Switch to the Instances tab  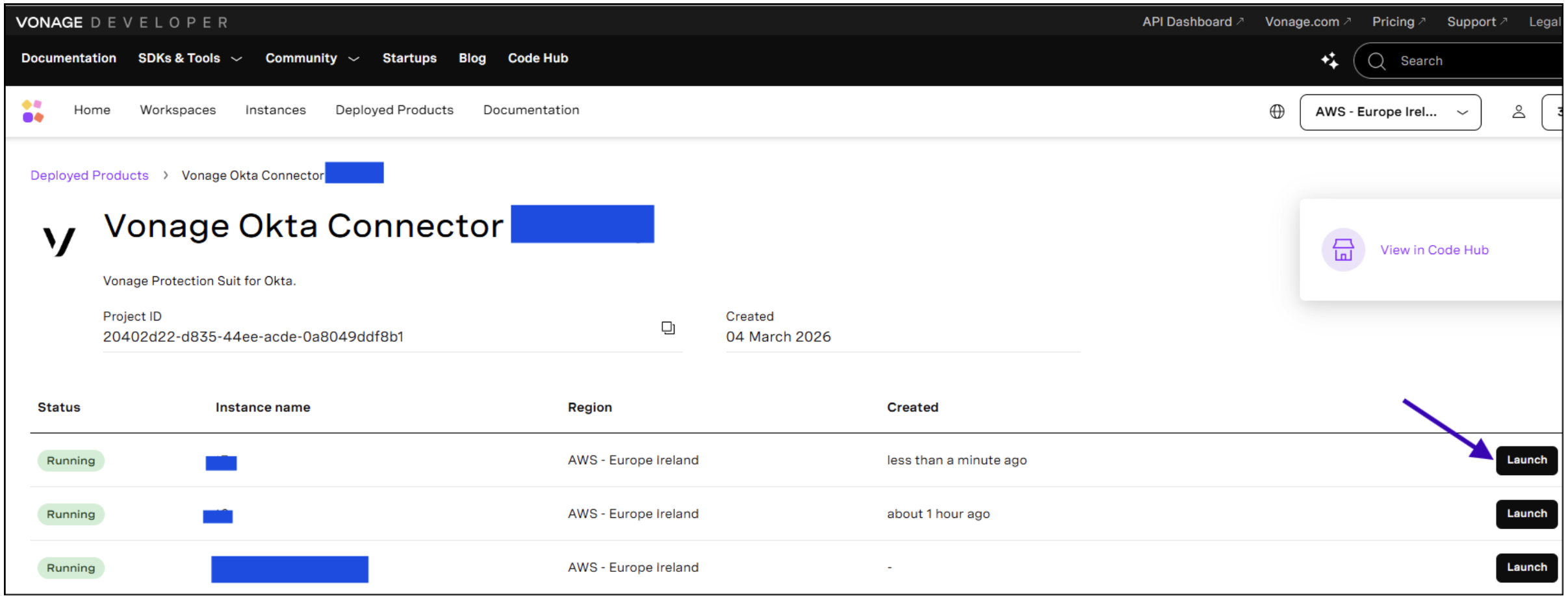[276, 110]
